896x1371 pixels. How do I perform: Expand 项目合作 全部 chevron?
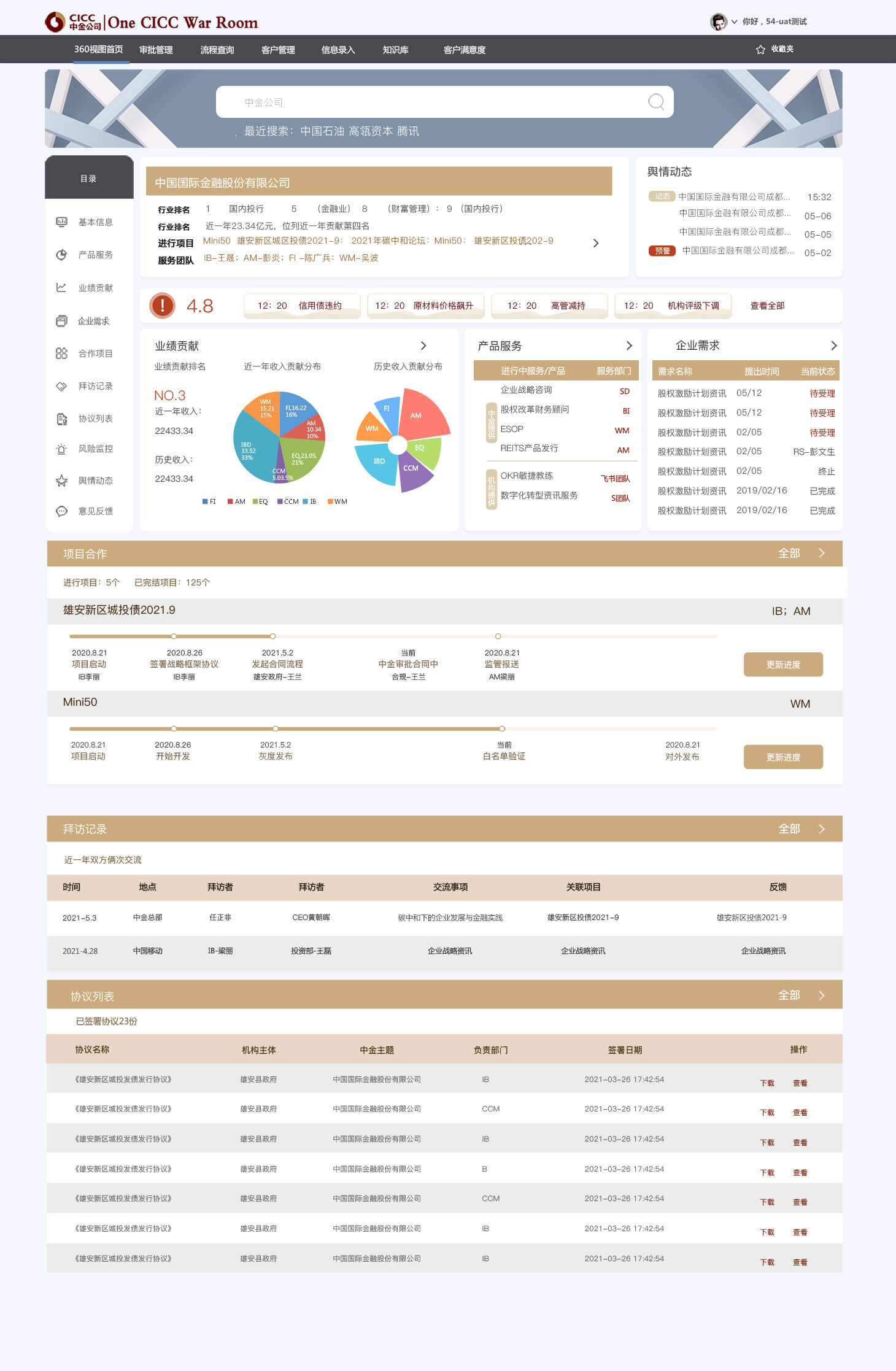point(822,553)
